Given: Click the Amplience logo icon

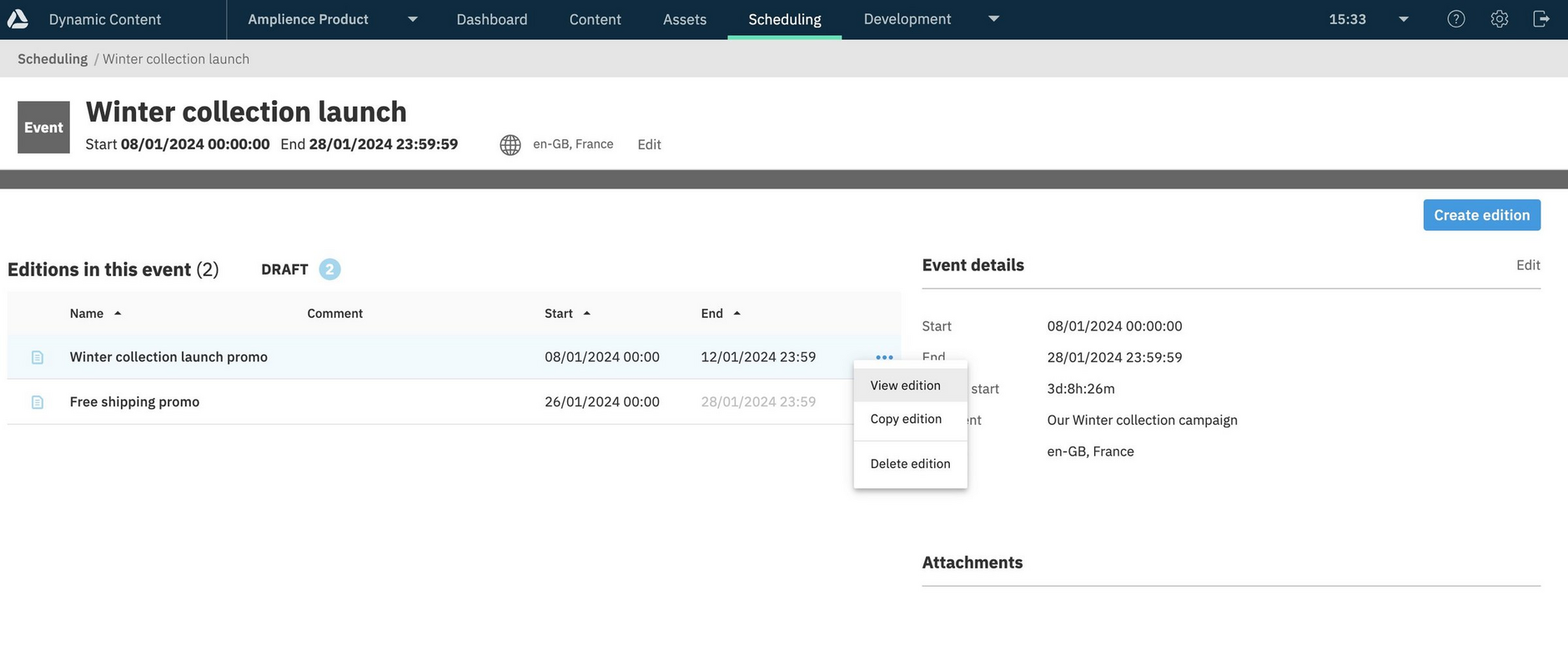Looking at the screenshot, I should 18,19.
